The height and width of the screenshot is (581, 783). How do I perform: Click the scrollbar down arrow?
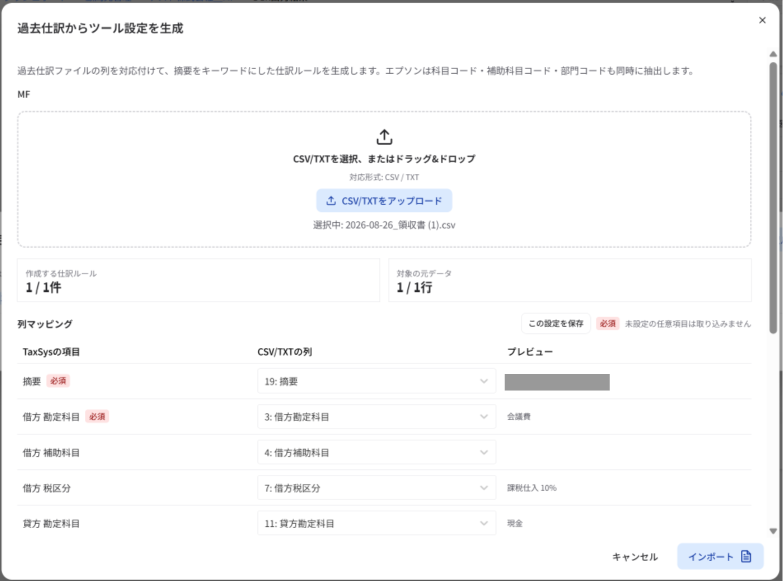(773, 531)
